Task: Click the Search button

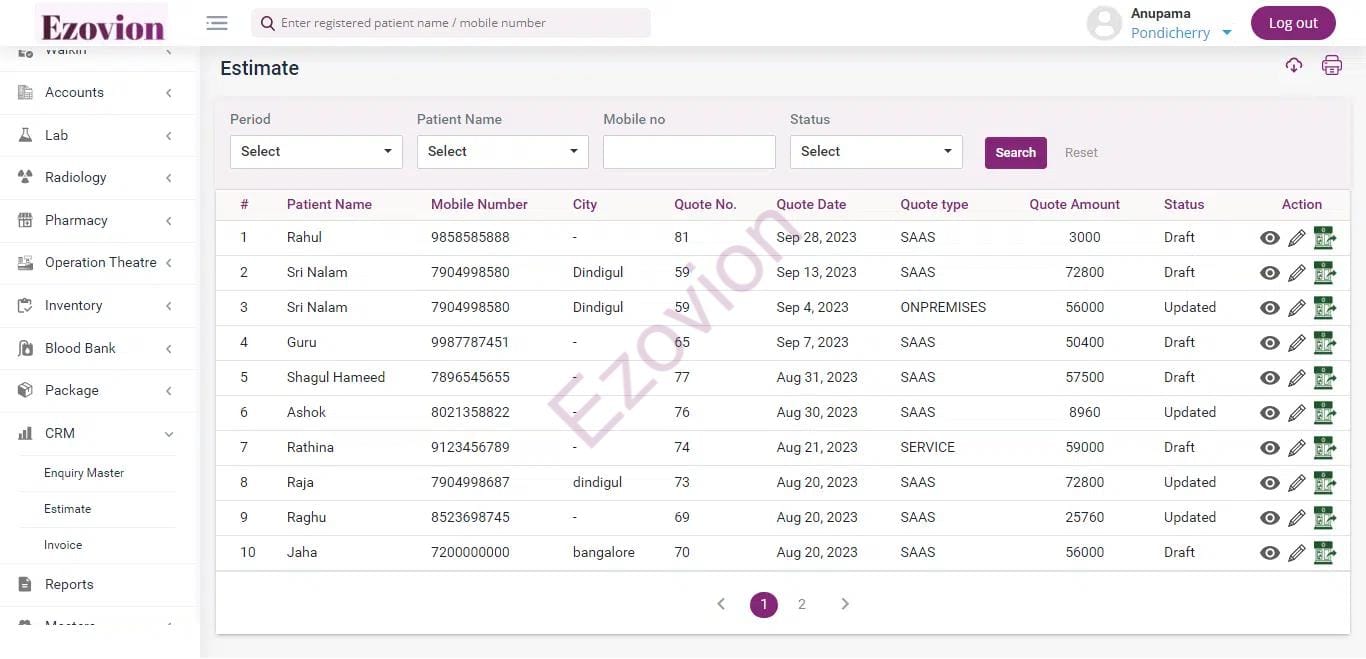Action: (1015, 153)
